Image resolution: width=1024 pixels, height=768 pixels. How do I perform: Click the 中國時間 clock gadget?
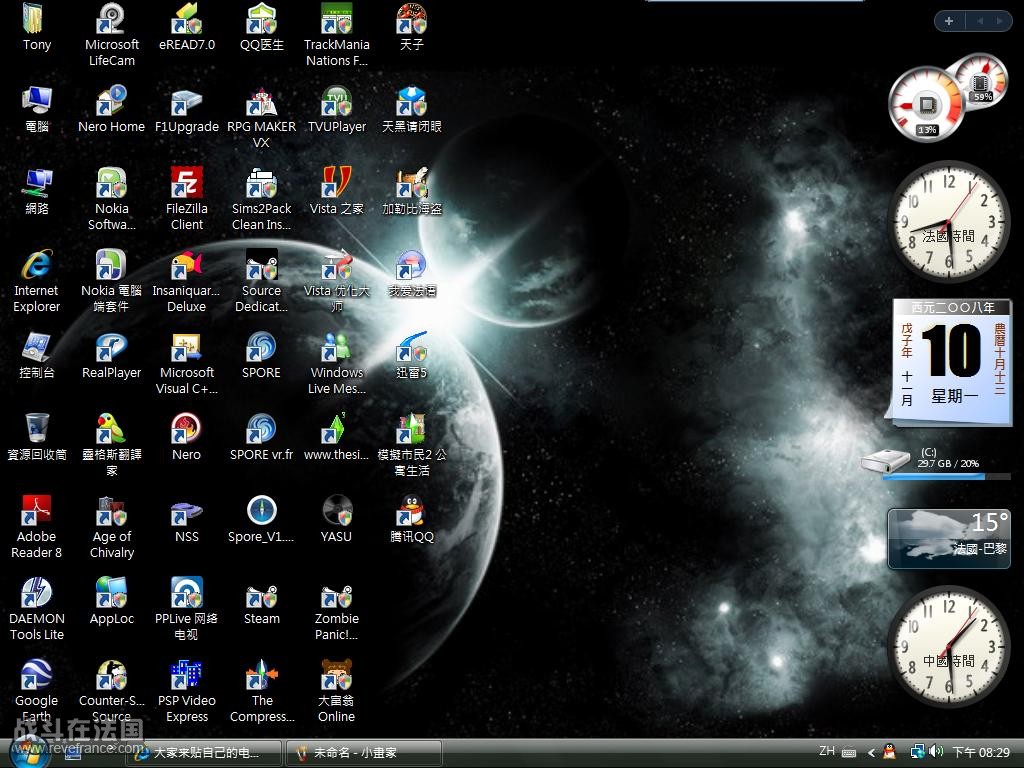pos(949,647)
